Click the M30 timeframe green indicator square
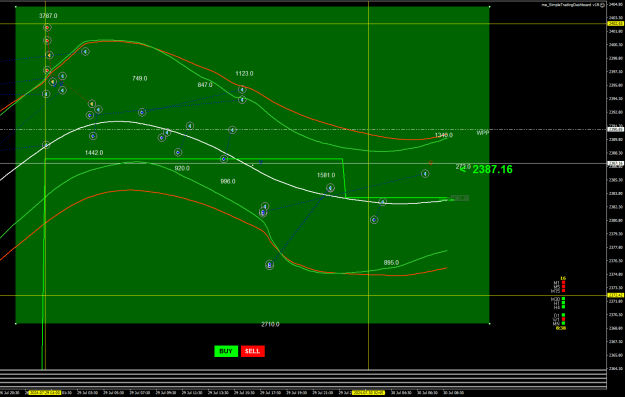This screenshot has height=397, width=625. click(x=563, y=299)
